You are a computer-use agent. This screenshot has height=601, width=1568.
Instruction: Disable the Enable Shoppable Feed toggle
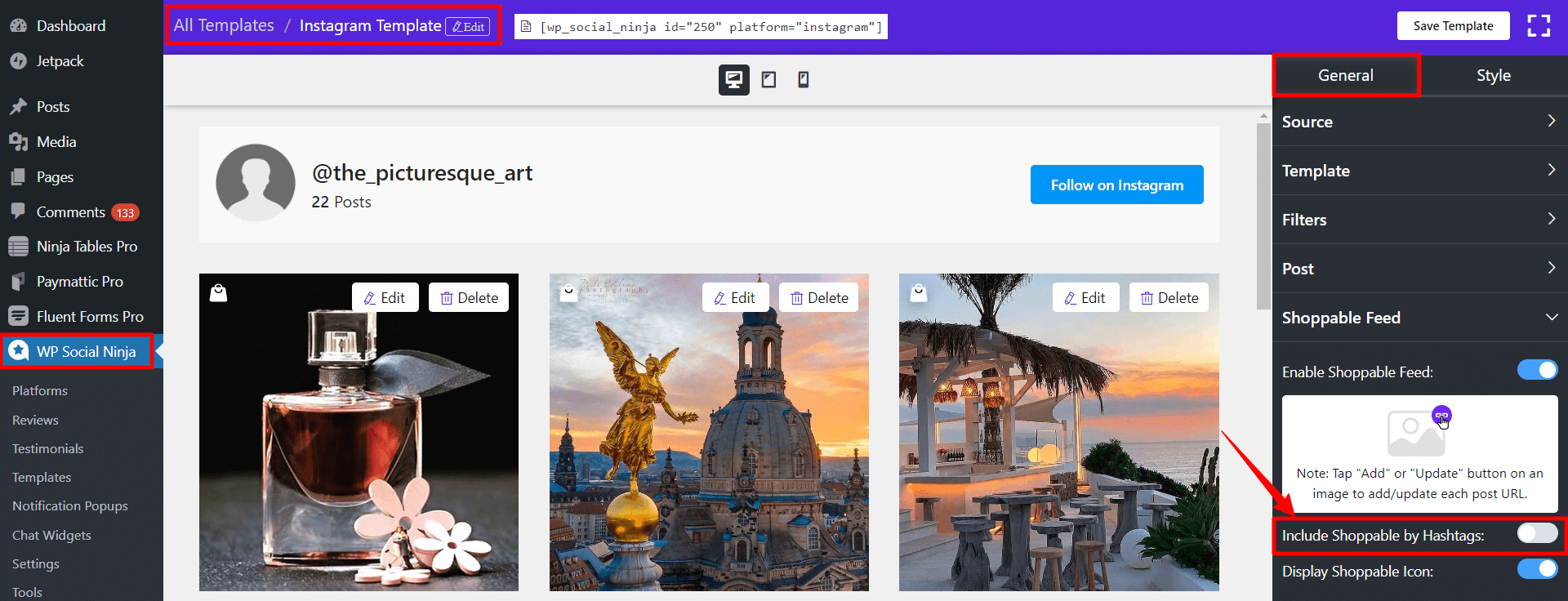[1538, 370]
